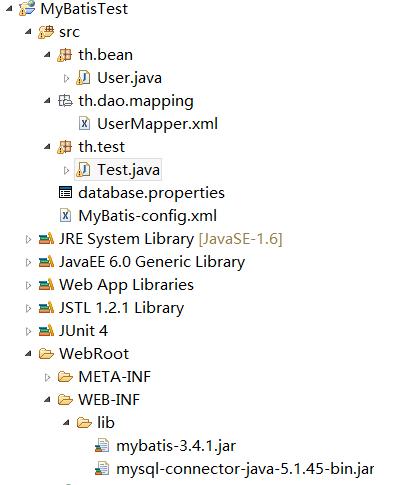Expand JRE System Library
This screenshot has width=406, height=485.
pos(28,239)
